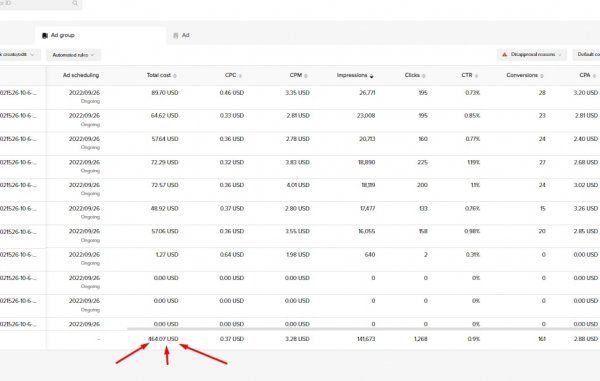Select the 3.35 USD CPM cell
Screen dimensions: 600x381
pos(297,93)
